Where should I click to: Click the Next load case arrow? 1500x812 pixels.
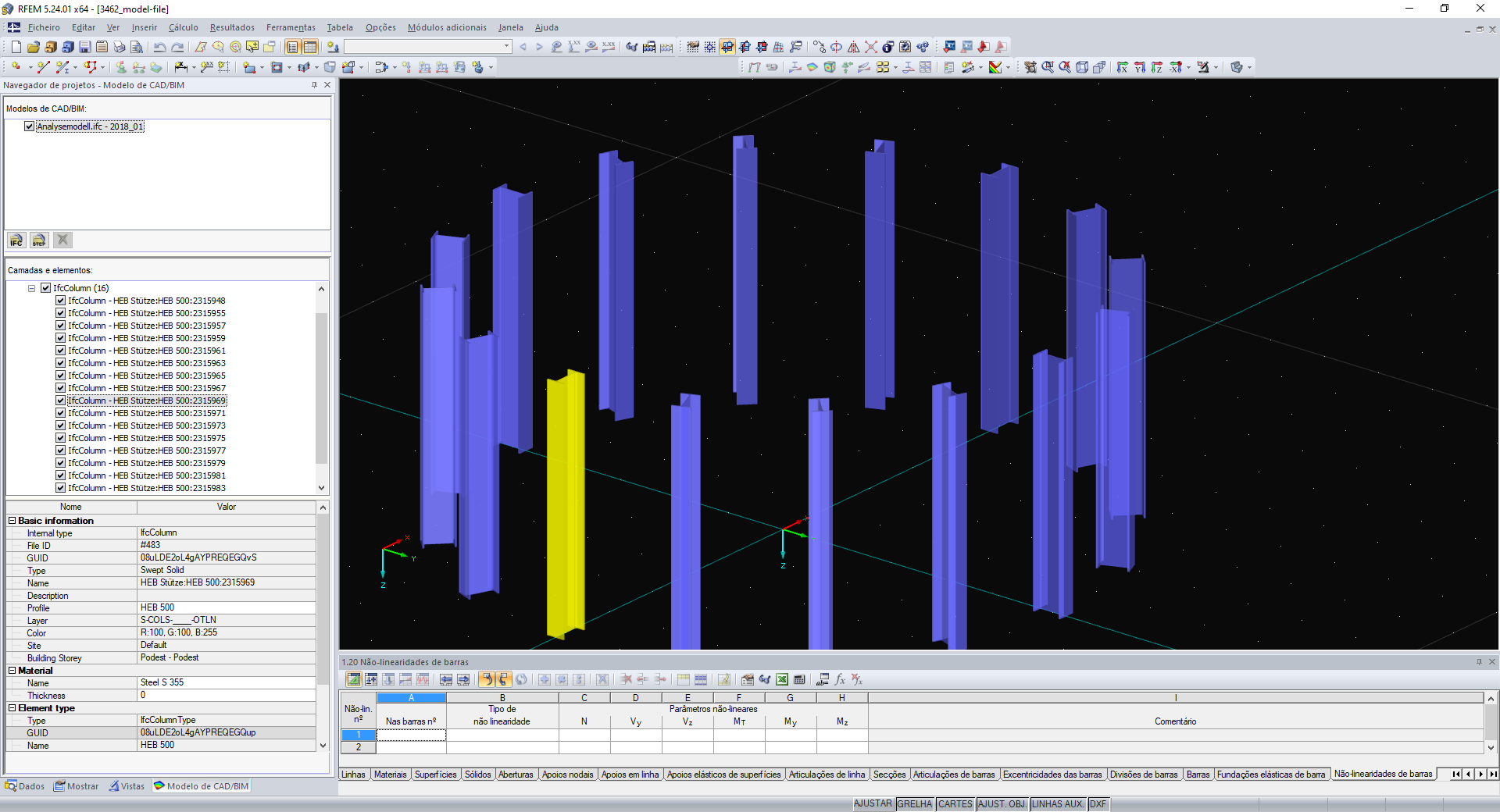[539, 47]
